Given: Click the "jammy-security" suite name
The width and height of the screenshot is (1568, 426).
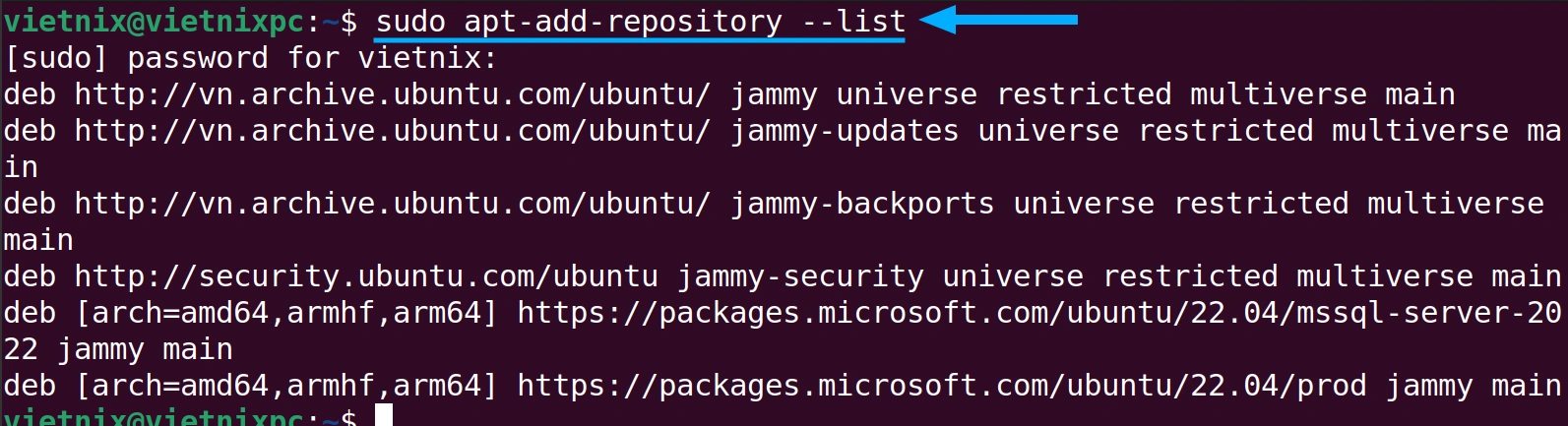Looking at the screenshot, I should click(800, 276).
